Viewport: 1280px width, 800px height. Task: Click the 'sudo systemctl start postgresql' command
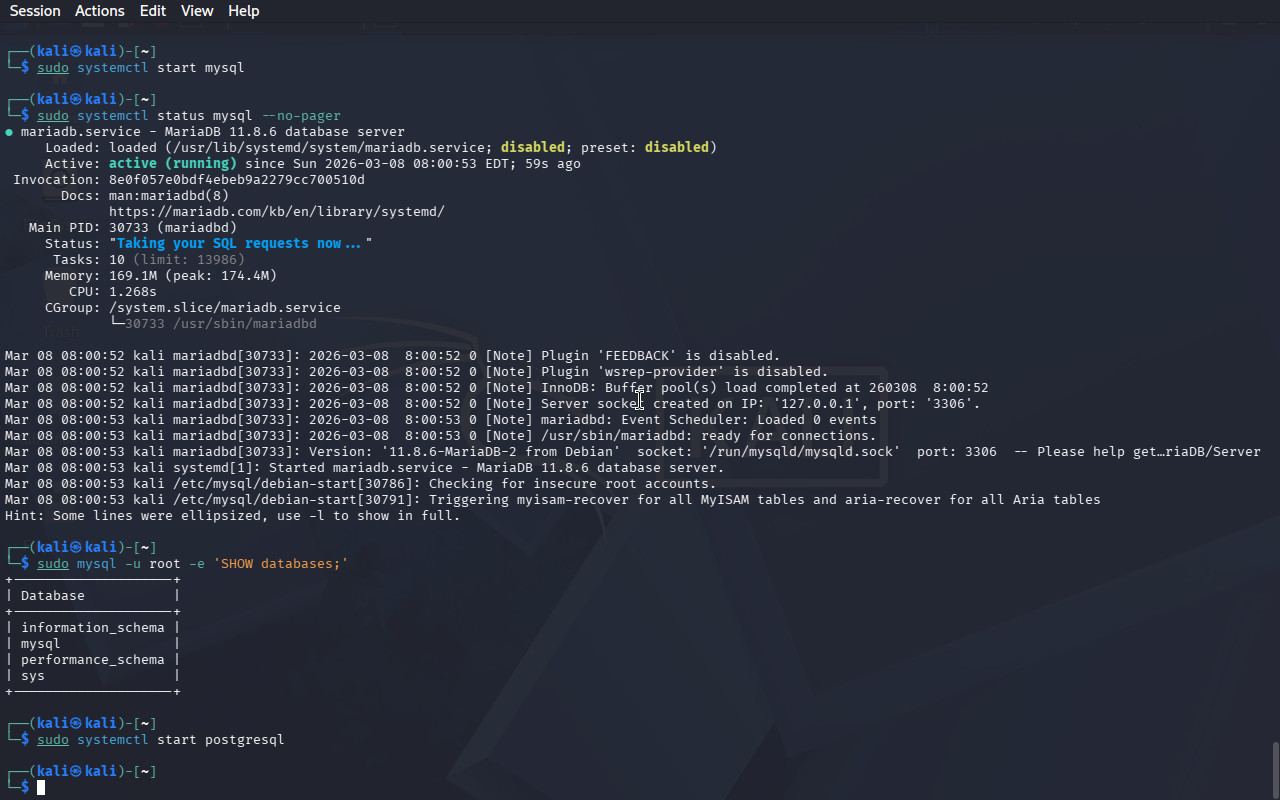pyautogui.click(x=160, y=740)
